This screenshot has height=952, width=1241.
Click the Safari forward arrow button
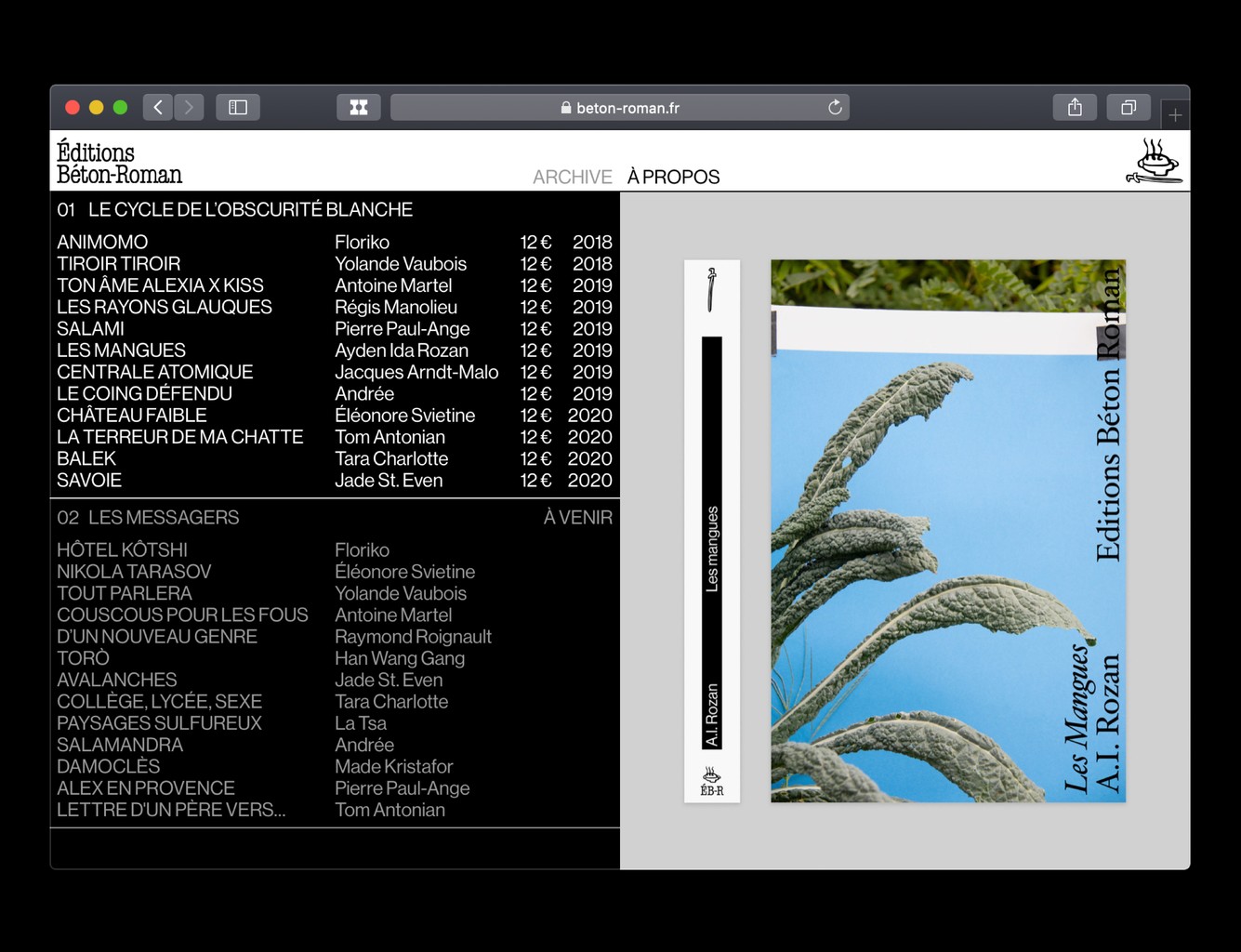click(x=189, y=108)
